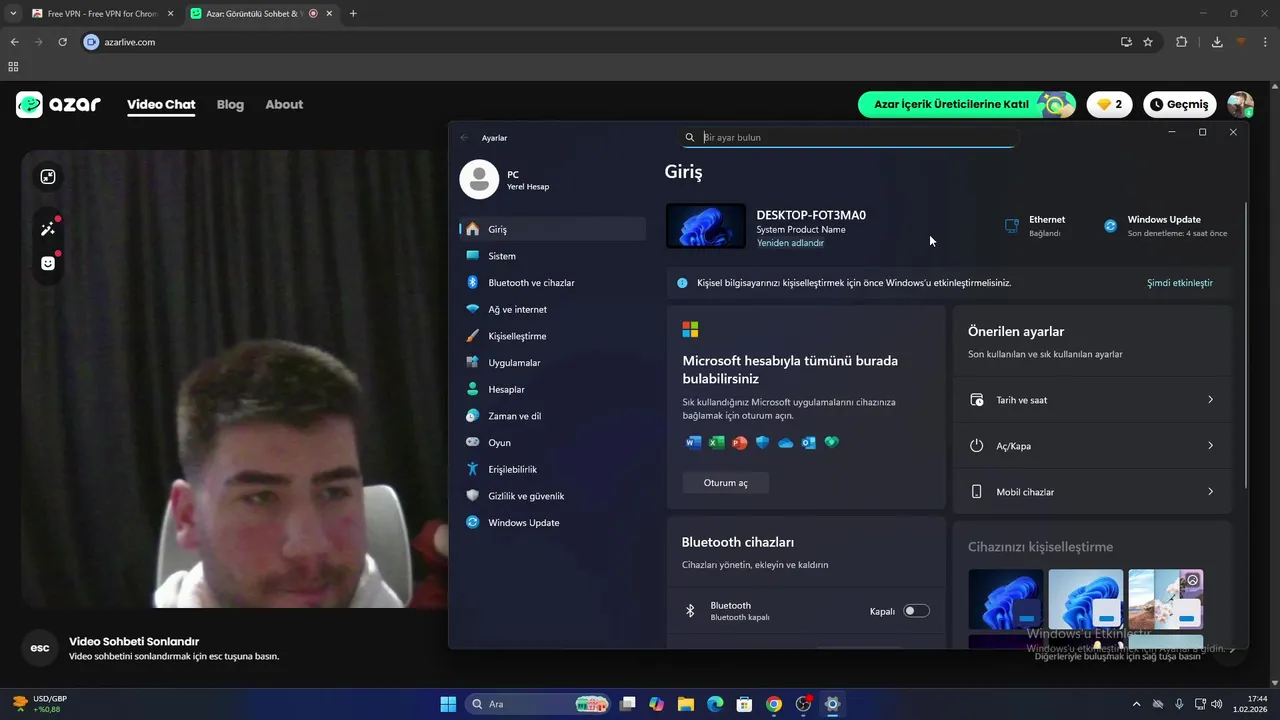
Task: Switch to the Free VPN browser tab
Action: 102,14
